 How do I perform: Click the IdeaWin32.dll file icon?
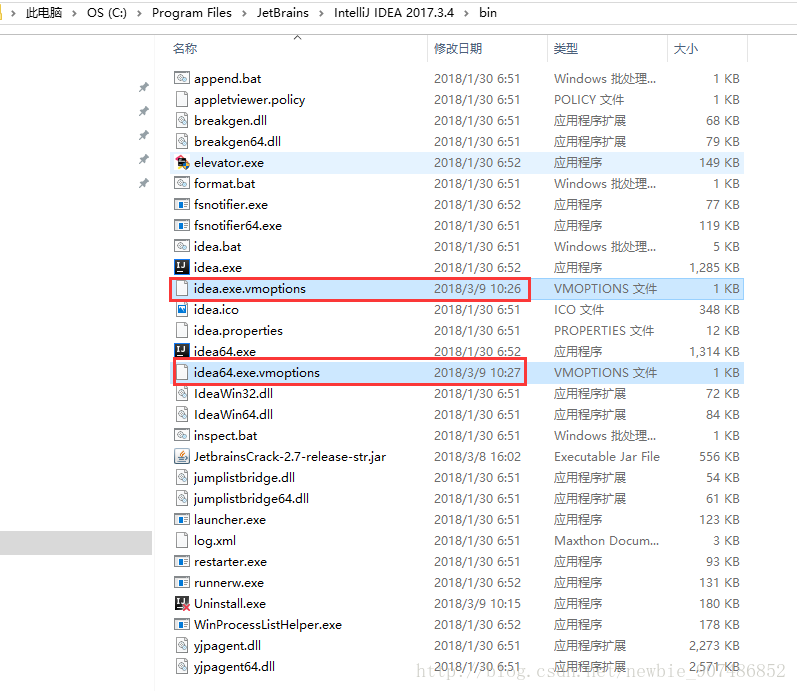click(182, 393)
